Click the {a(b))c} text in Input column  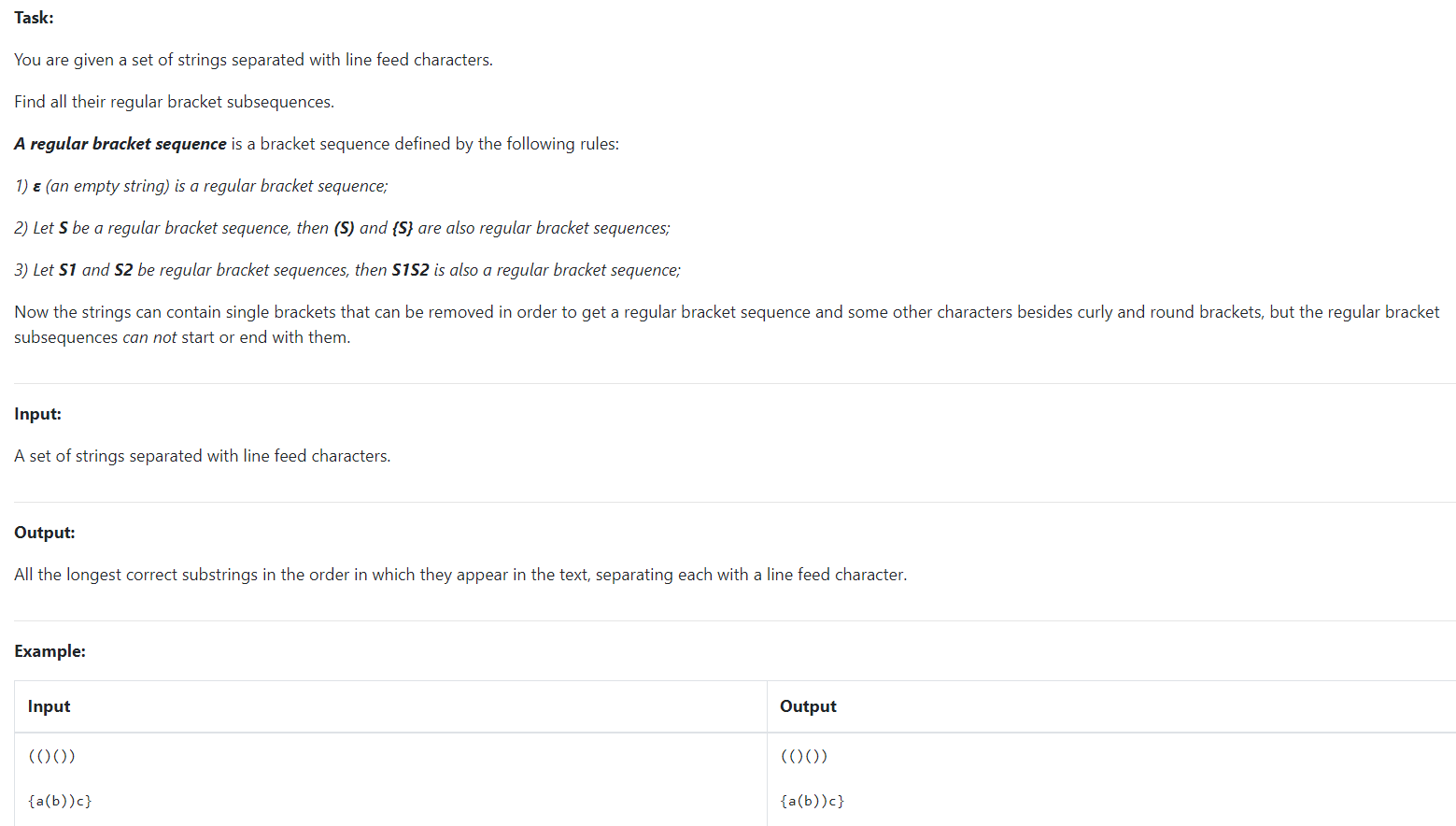(60, 801)
